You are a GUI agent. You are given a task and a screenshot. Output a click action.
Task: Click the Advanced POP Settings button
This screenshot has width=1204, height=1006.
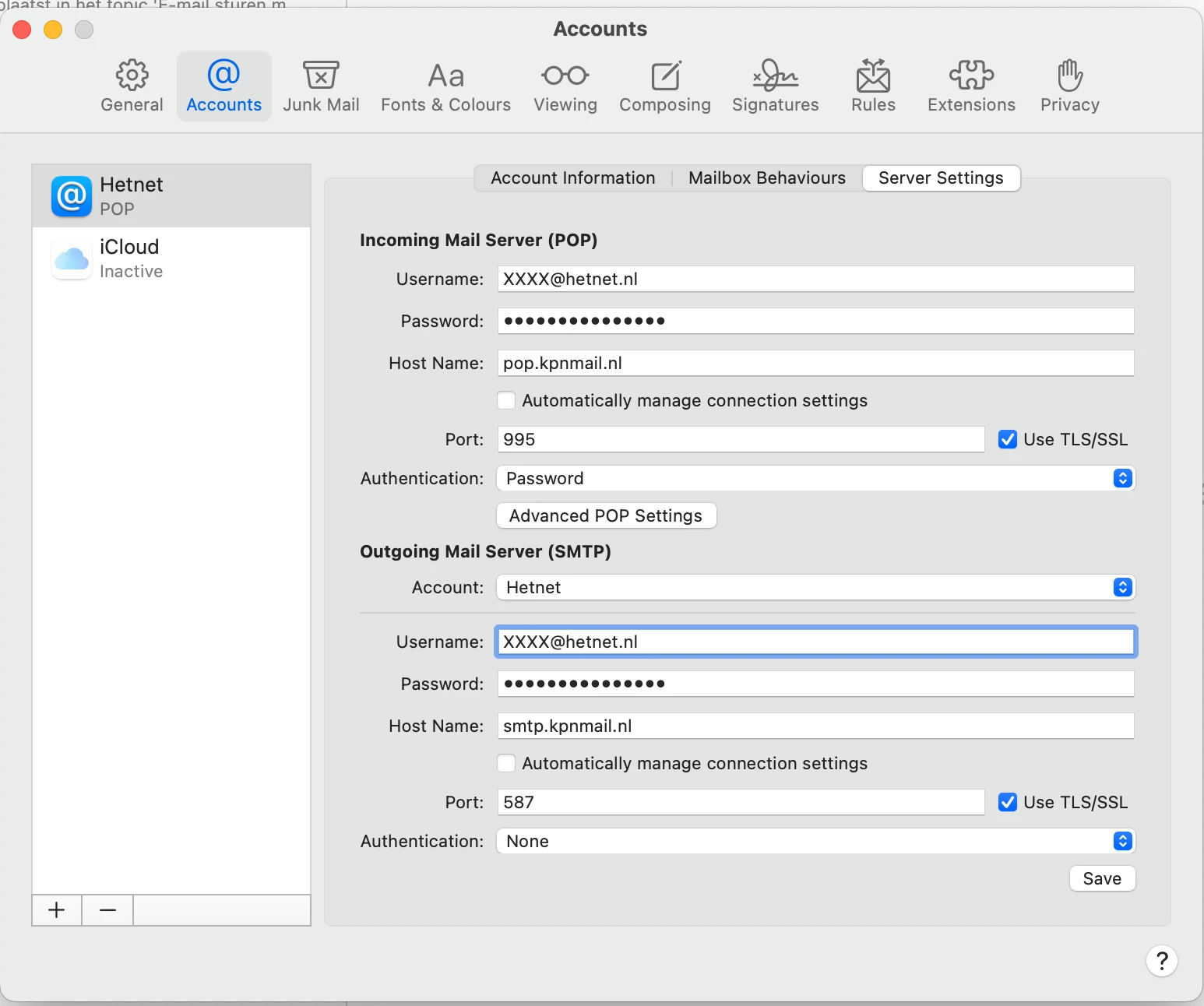(x=606, y=515)
